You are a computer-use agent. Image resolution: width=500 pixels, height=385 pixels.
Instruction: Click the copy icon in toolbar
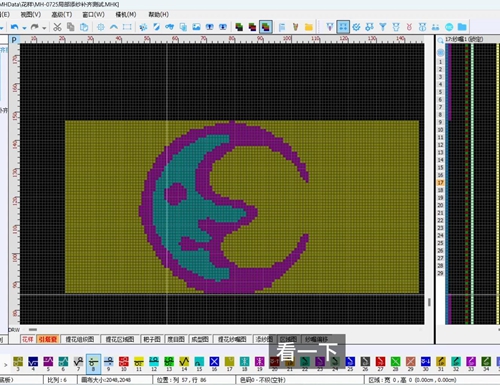(x=71, y=27)
